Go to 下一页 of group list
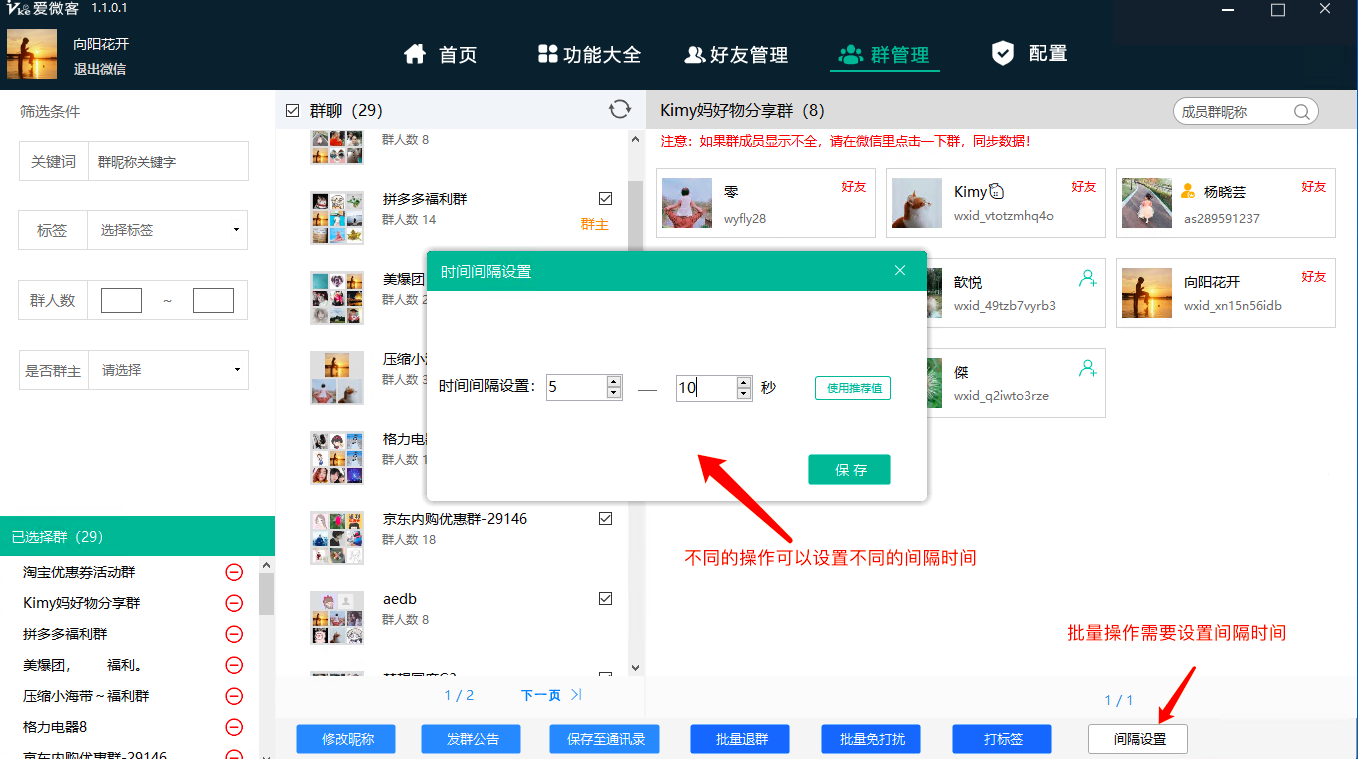 click(540, 695)
